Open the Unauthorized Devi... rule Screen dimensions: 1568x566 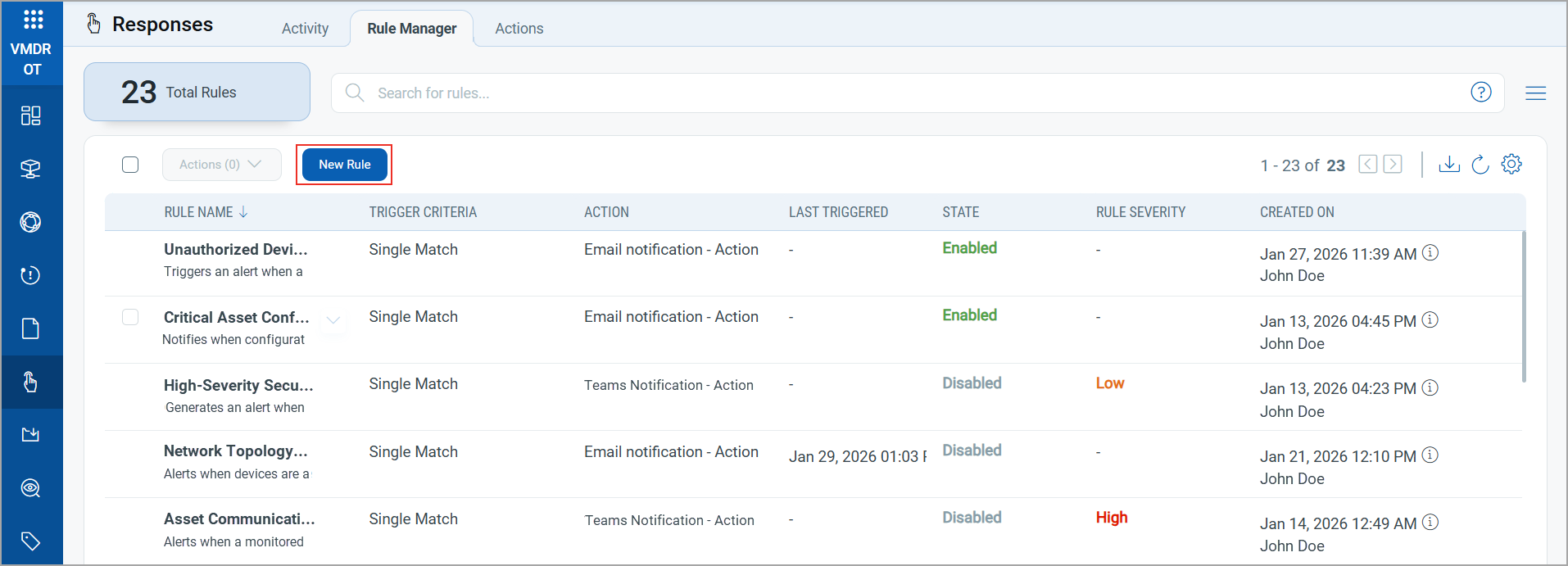coord(236,250)
